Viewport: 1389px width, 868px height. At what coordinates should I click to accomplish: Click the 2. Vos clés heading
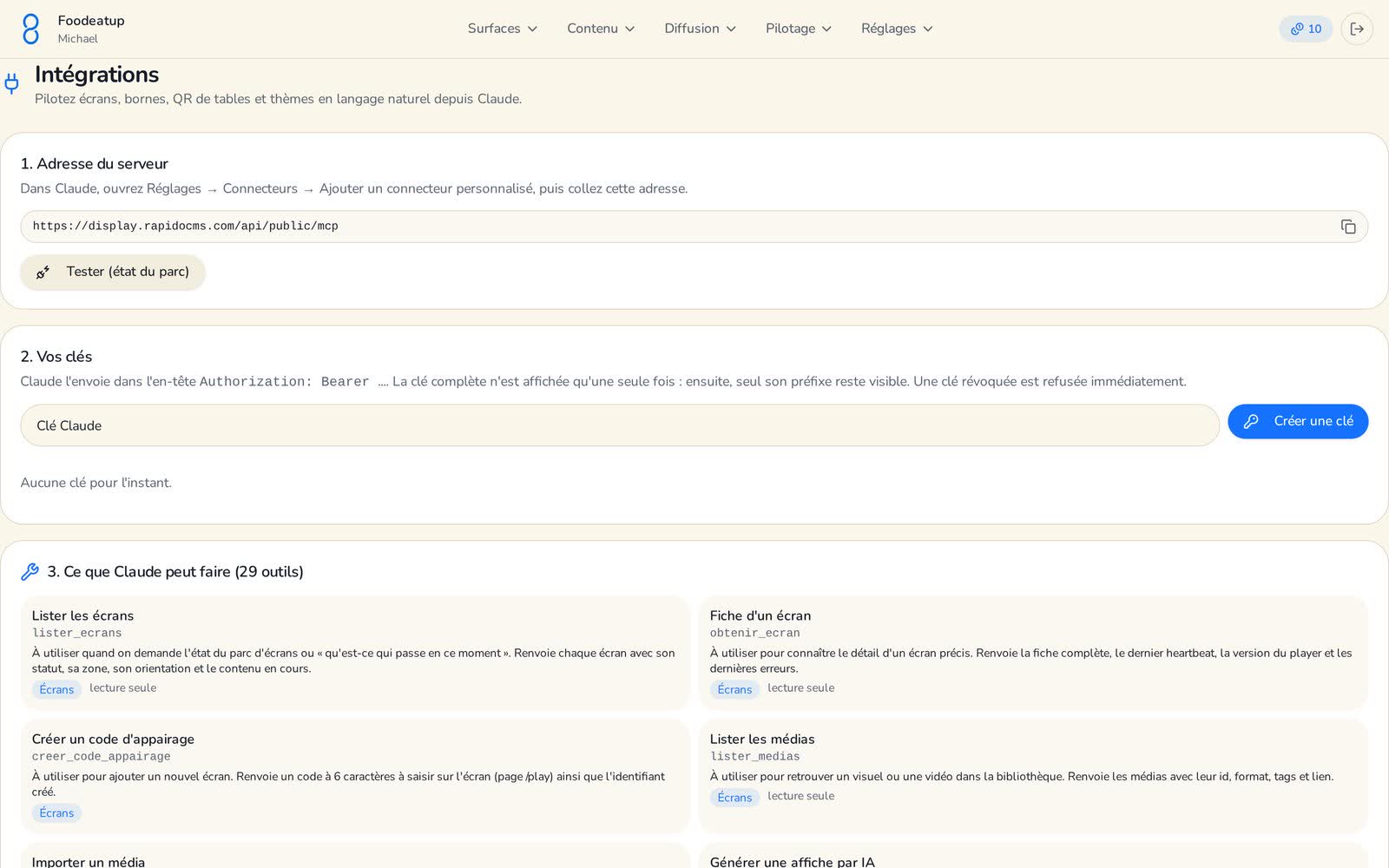56,356
